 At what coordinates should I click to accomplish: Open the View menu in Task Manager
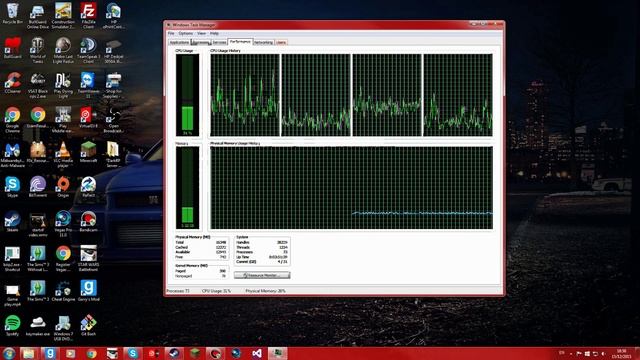coord(202,33)
